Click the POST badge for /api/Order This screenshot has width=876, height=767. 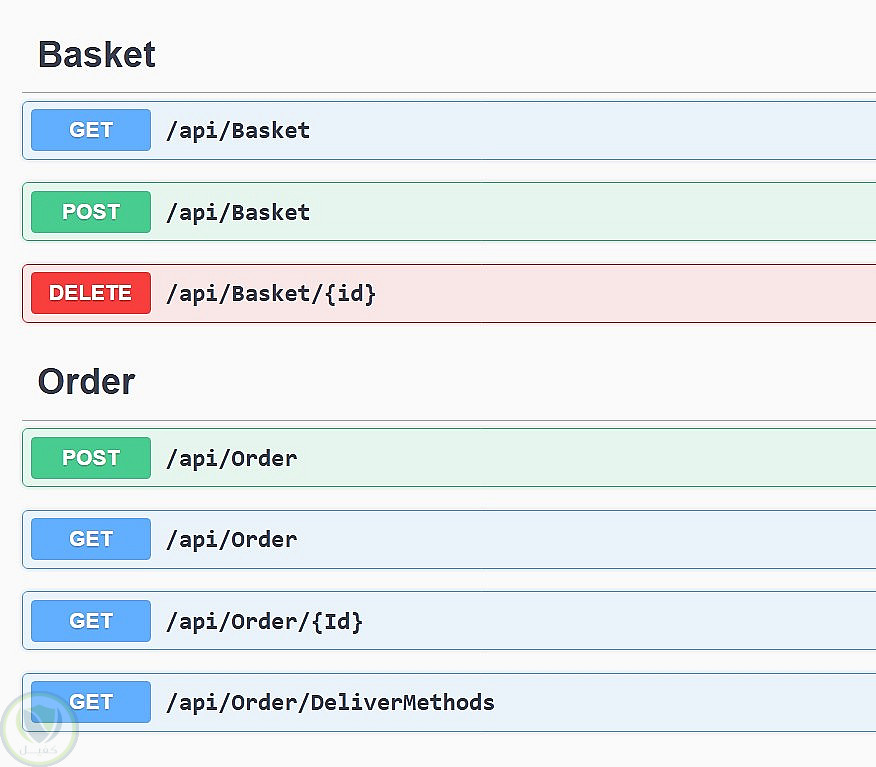tap(91, 458)
